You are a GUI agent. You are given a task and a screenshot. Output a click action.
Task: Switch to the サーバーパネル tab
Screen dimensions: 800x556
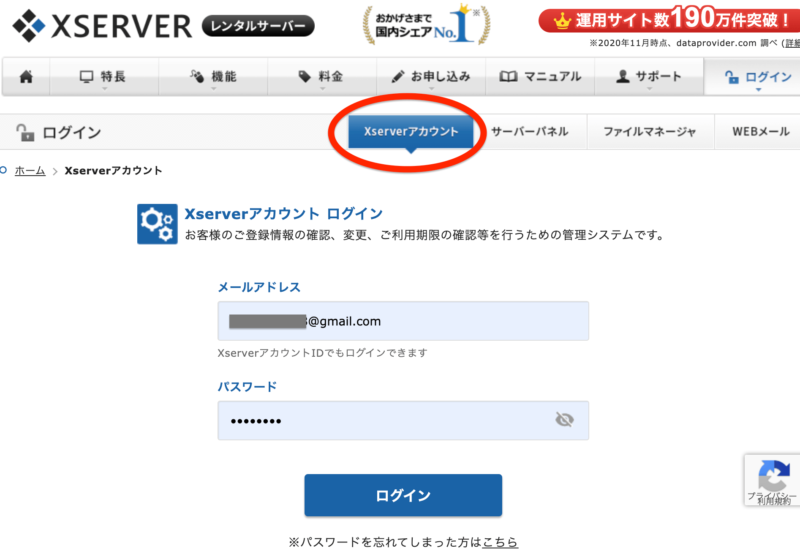530,132
